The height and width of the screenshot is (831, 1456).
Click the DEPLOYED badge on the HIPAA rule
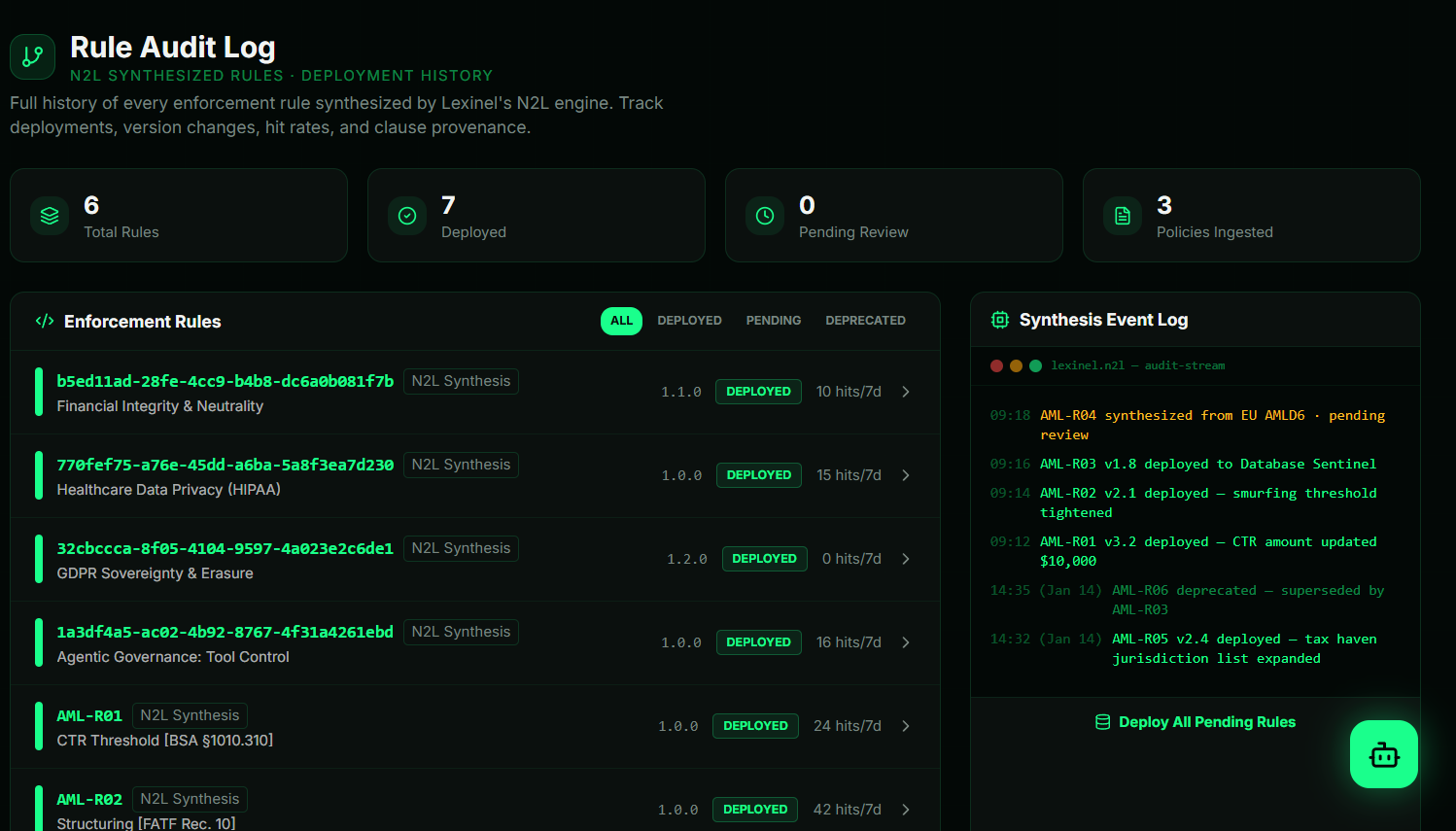759,475
